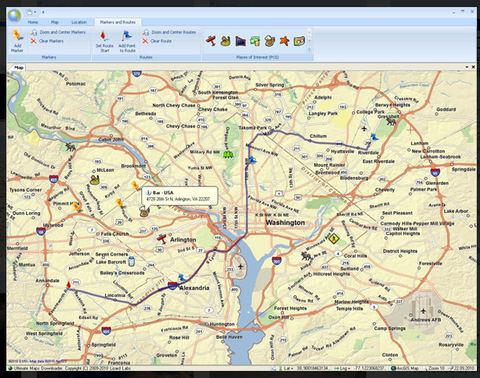Select the orange star POI icon

[284, 41]
